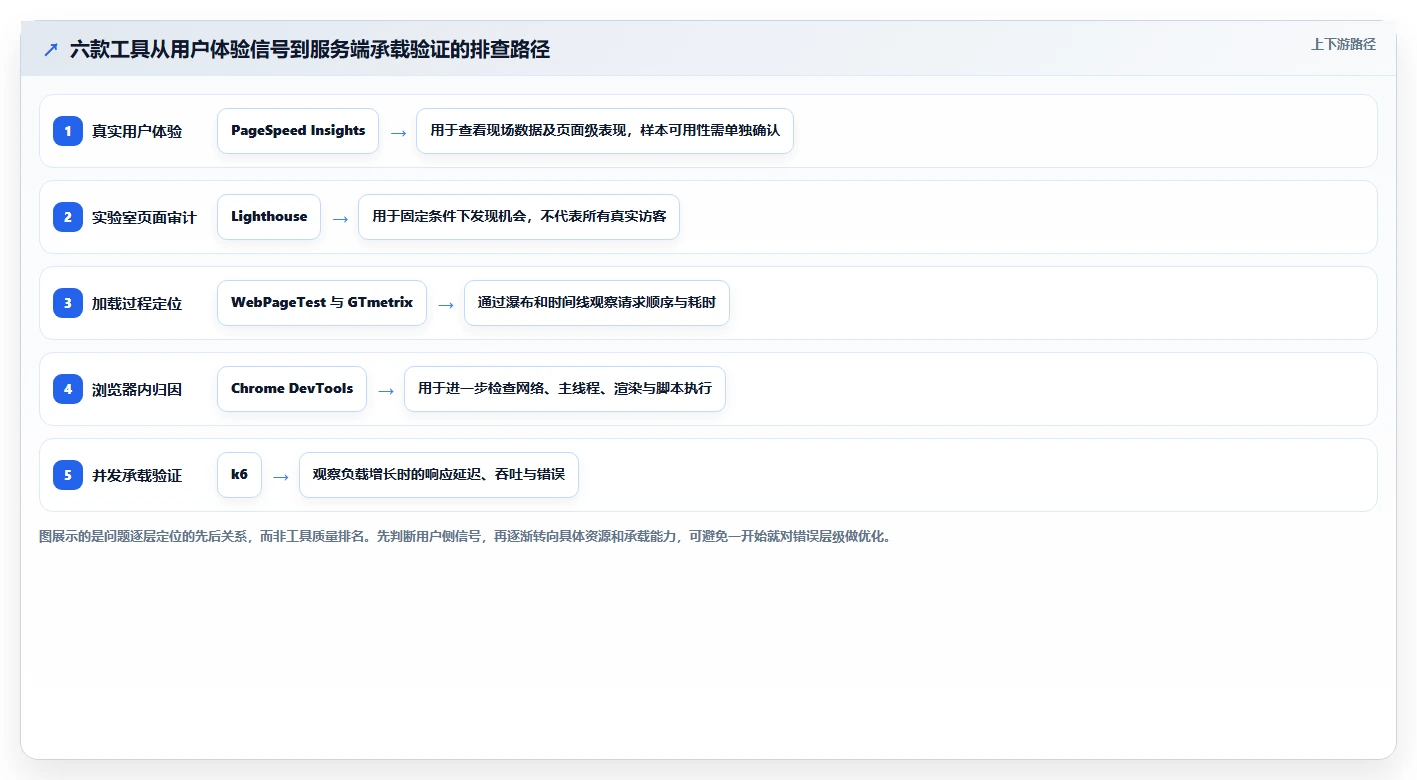Image resolution: width=1417 pixels, height=780 pixels.
Task: Click the arrow after k6
Action: click(281, 476)
